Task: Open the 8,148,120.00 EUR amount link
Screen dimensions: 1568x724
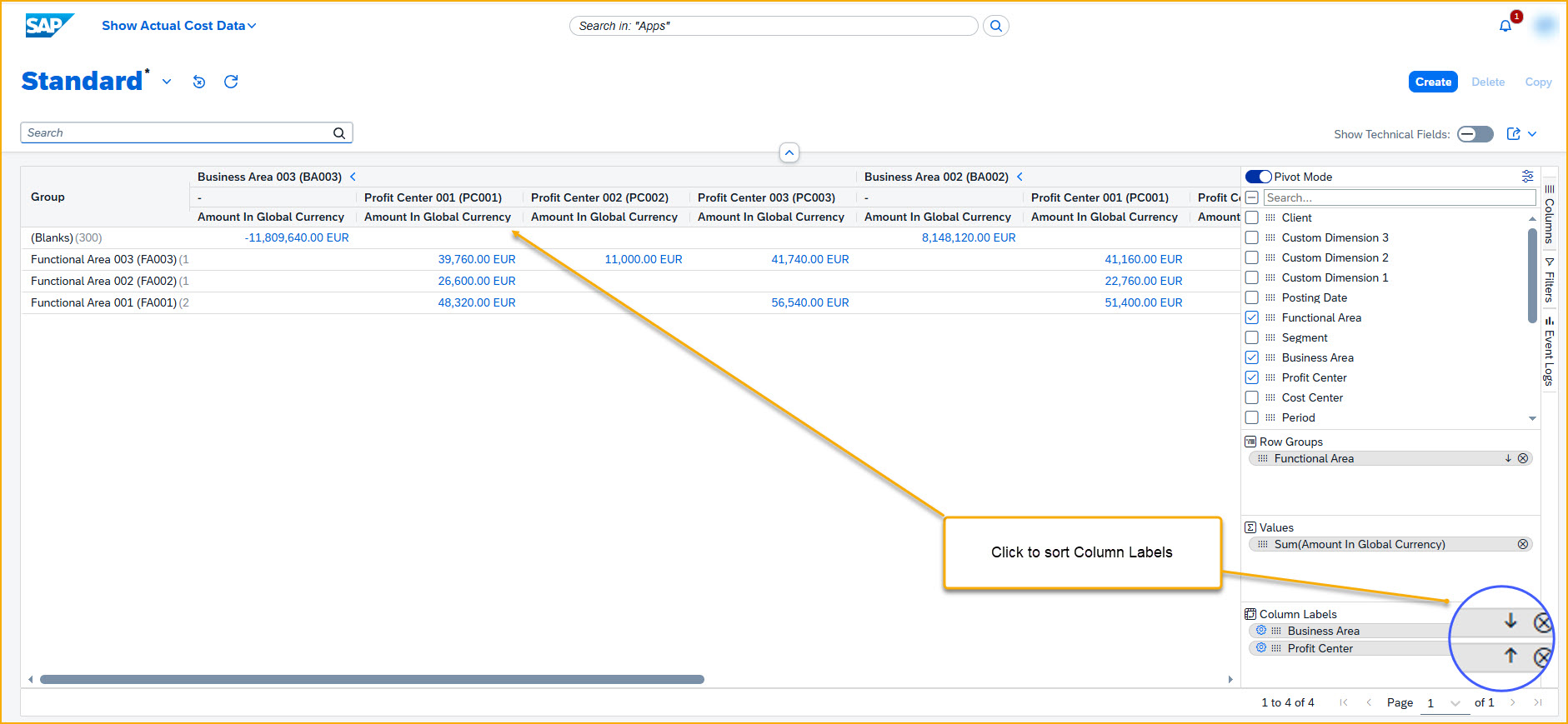Action: click(969, 237)
